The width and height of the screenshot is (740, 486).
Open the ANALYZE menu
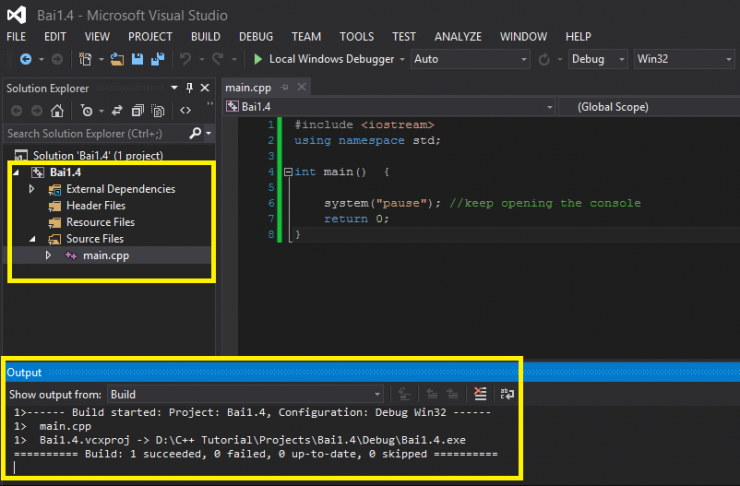point(458,36)
